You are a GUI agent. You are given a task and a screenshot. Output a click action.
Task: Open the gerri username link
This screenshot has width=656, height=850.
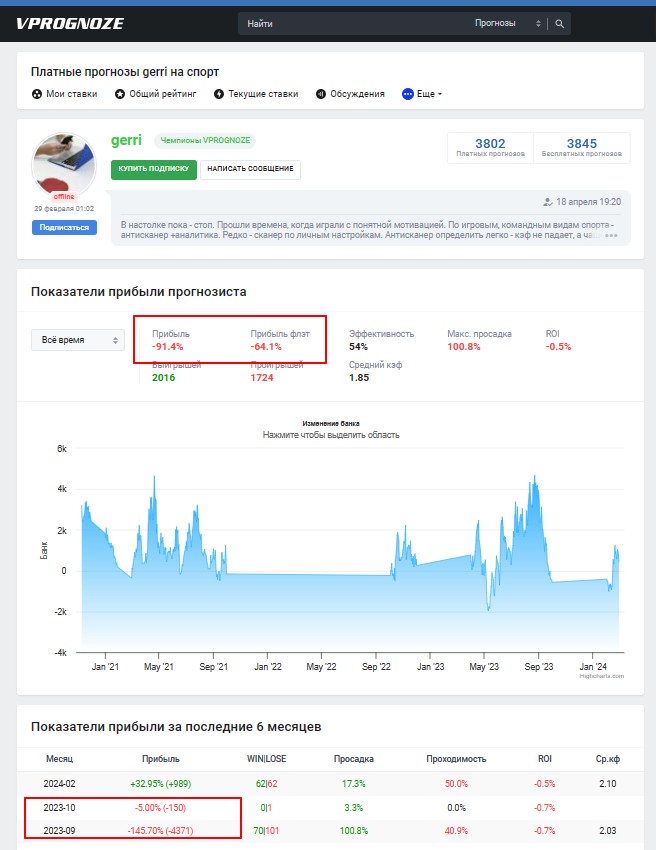pyautogui.click(x=127, y=141)
